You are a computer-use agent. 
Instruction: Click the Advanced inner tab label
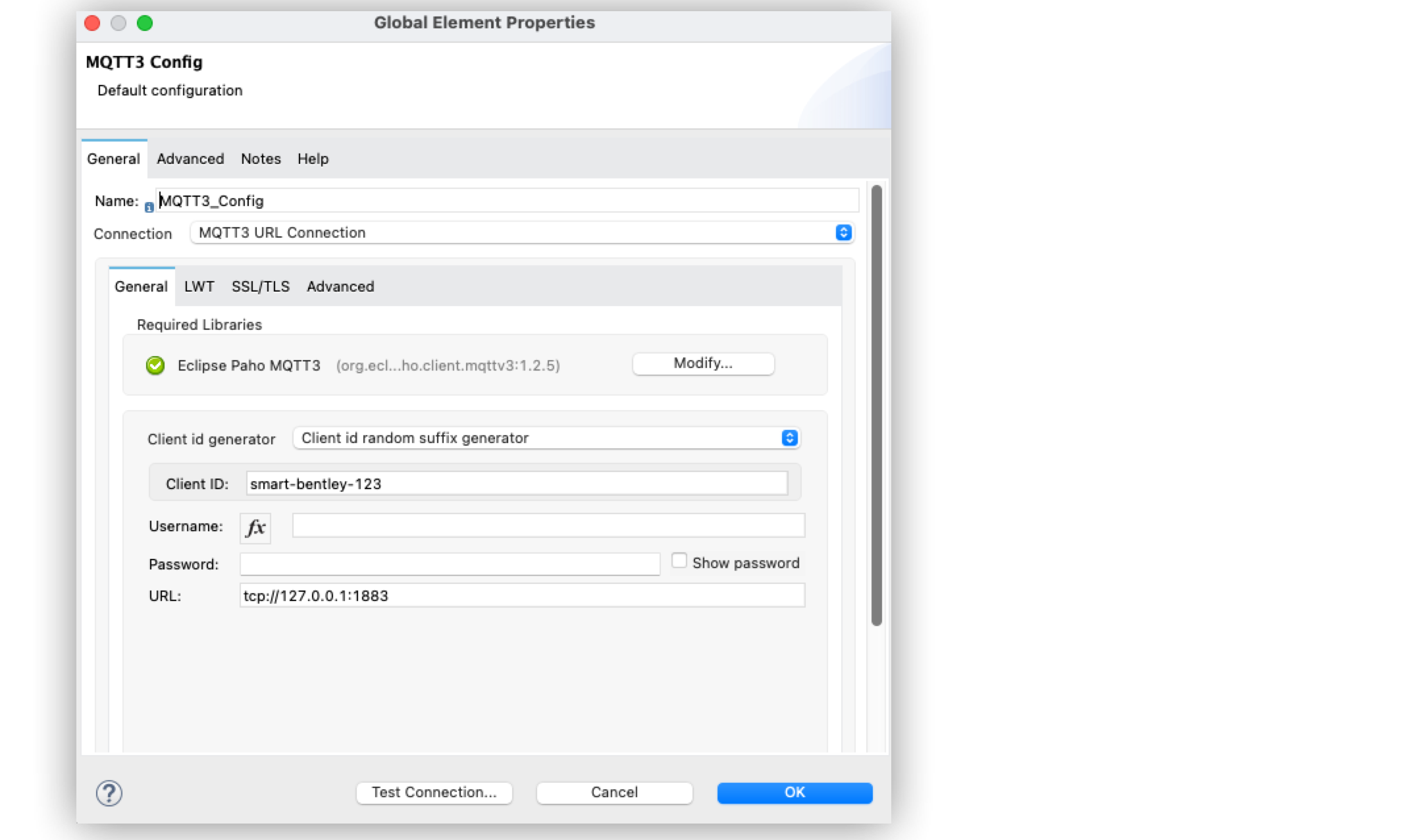coord(340,287)
